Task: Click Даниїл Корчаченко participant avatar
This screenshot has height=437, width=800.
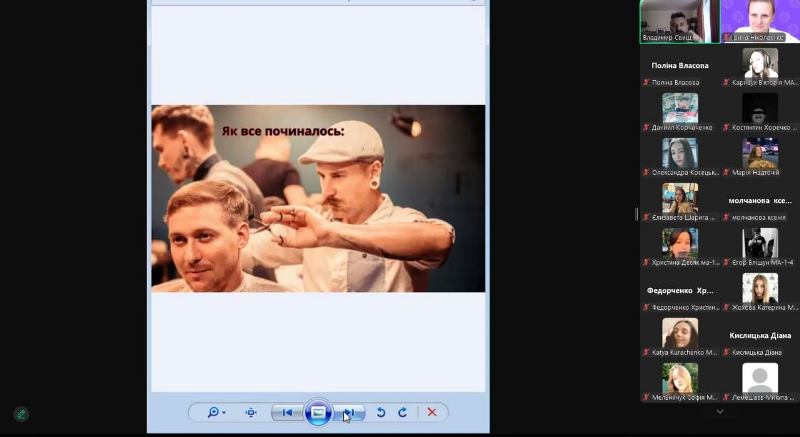Action: point(680,108)
